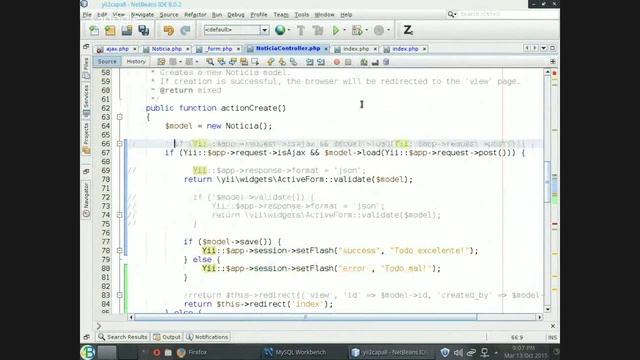The height and width of the screenshot is (360, 640).
Task: Click the globe browser icon
Action: tap(280, 30)
